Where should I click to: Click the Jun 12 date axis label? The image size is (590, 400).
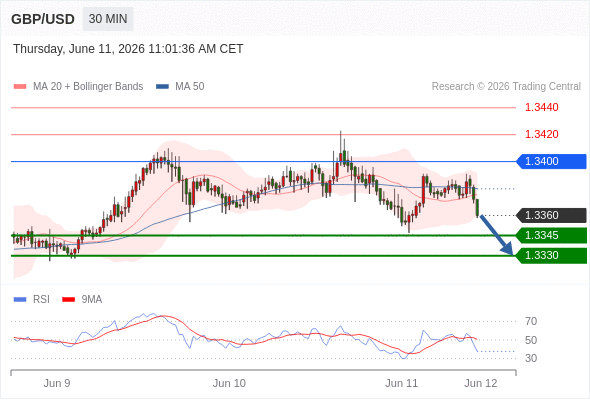(x=481, y=383)
